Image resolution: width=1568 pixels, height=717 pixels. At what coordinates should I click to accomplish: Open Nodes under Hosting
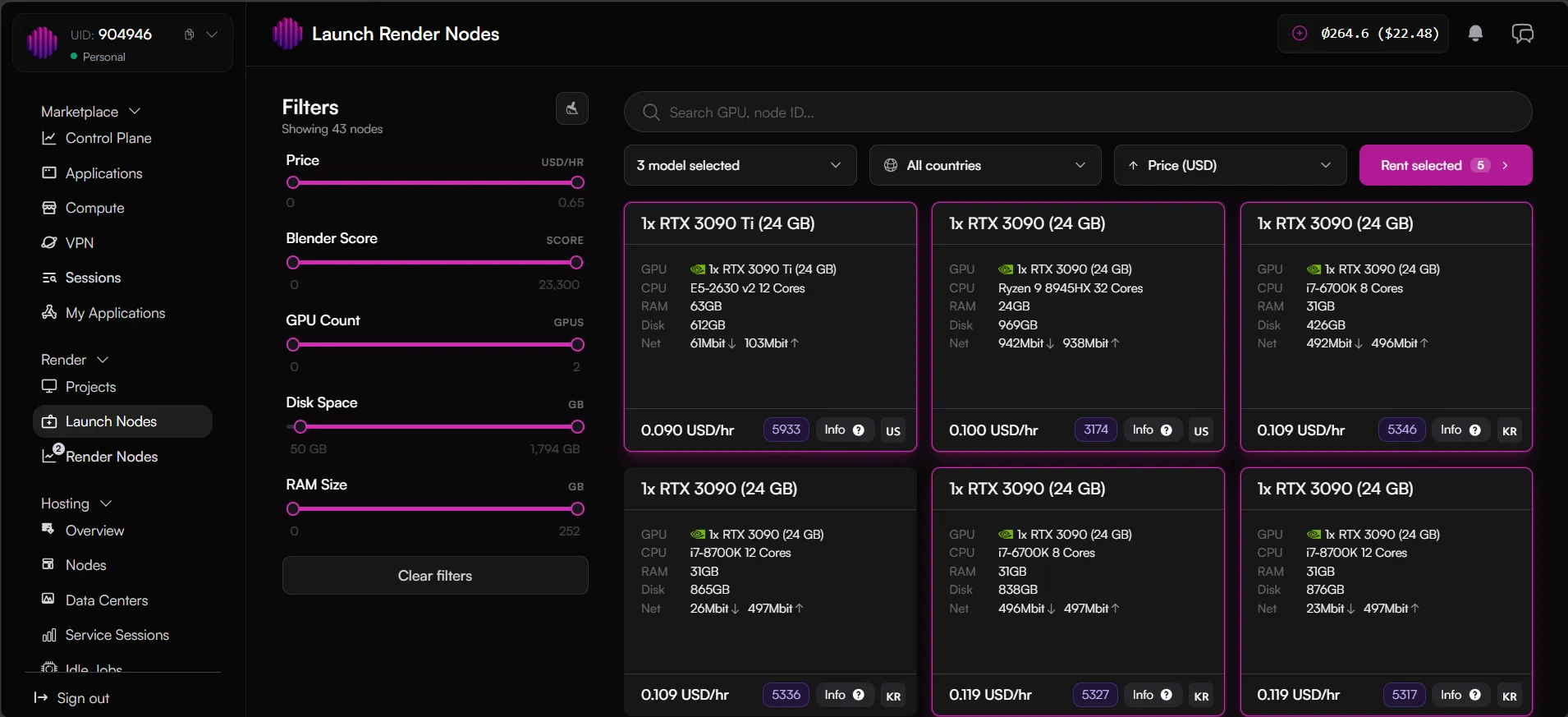point(85,565)
